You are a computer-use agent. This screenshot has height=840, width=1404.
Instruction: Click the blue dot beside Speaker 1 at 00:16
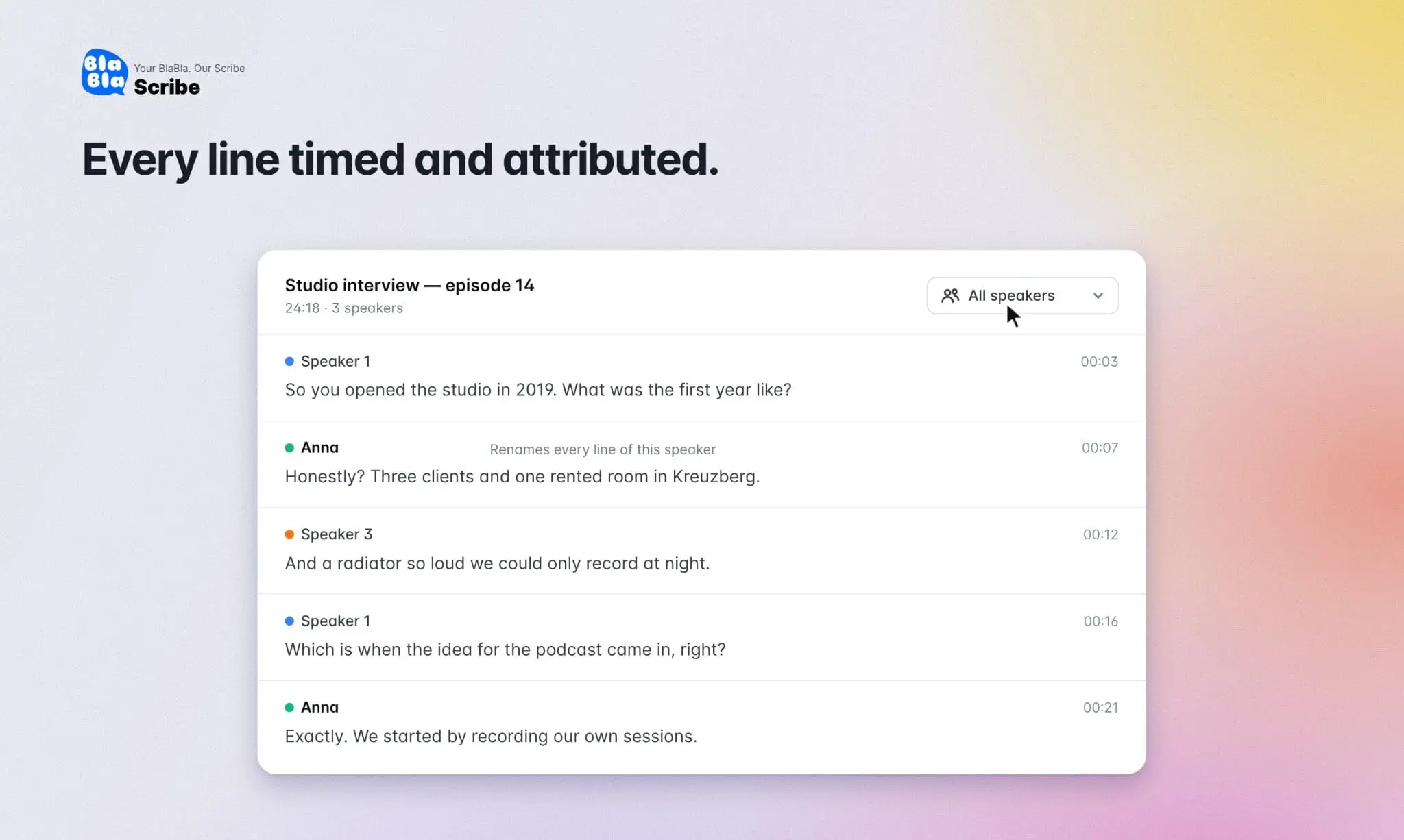pos(289,621)
